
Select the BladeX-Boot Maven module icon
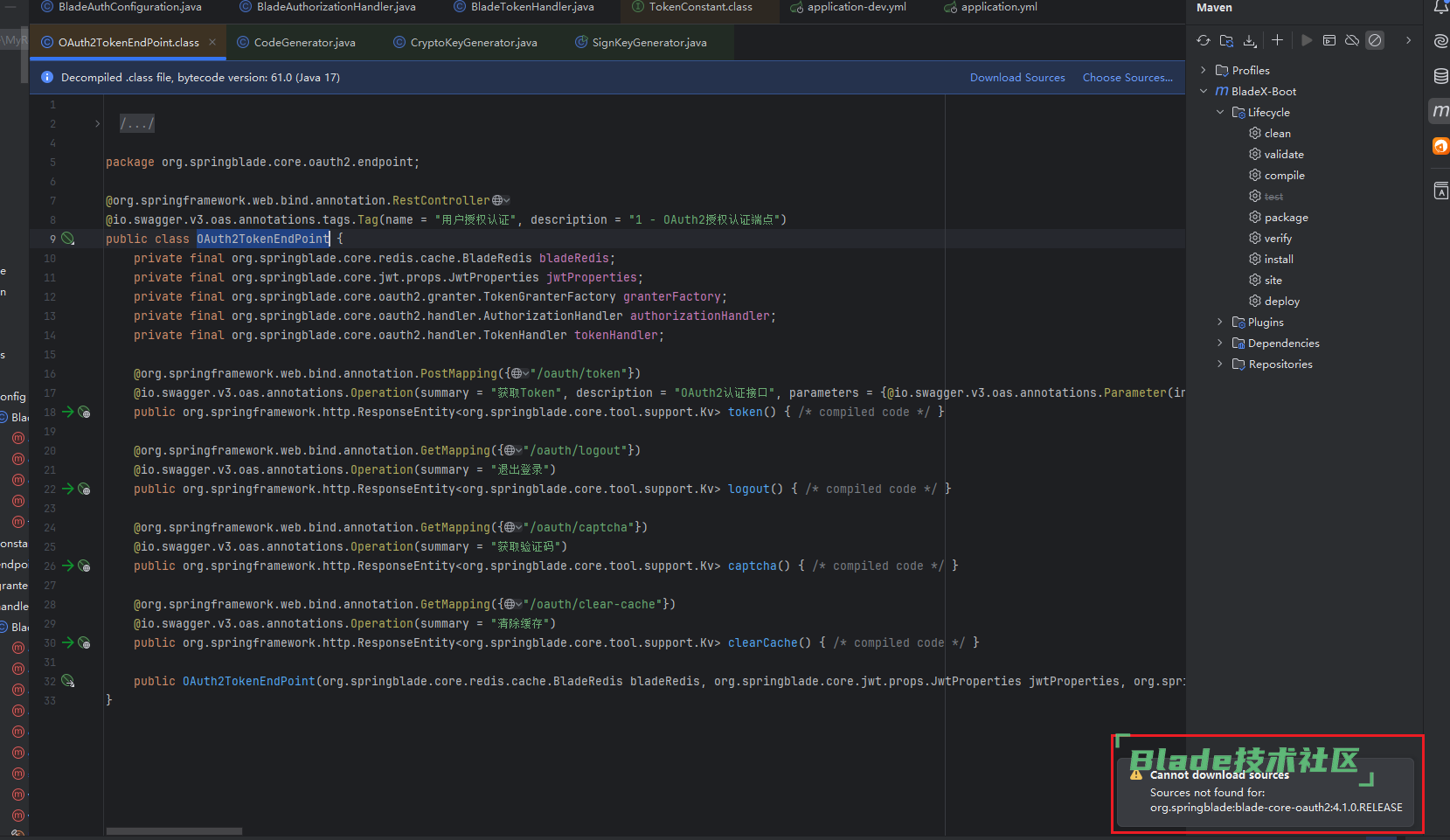coord(1222,91)
